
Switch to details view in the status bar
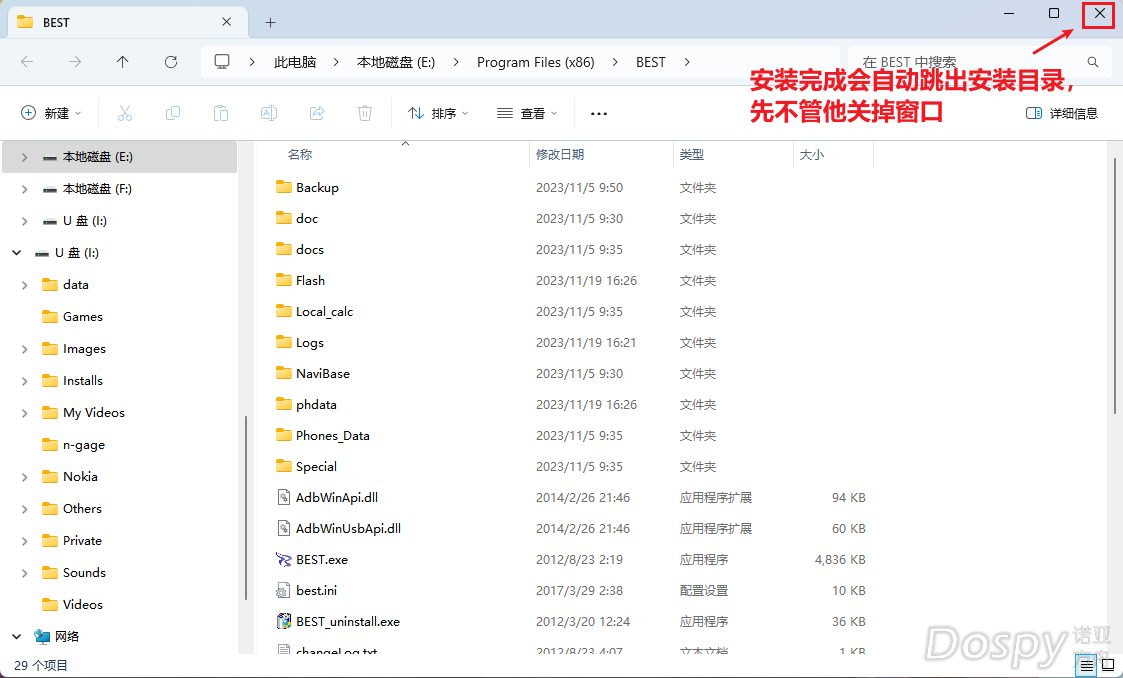(1086, 665)
